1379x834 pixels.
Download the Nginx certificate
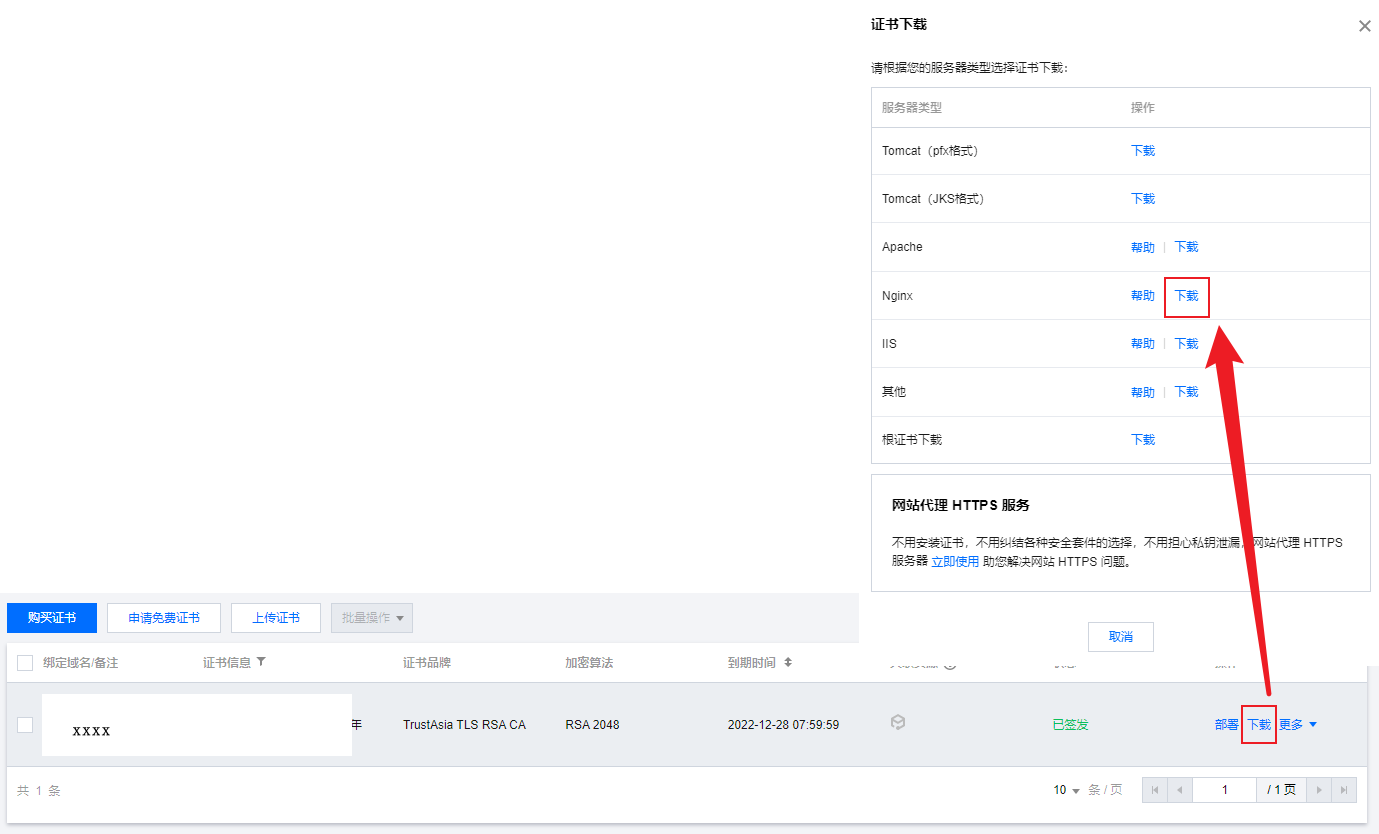point(1186,296)
